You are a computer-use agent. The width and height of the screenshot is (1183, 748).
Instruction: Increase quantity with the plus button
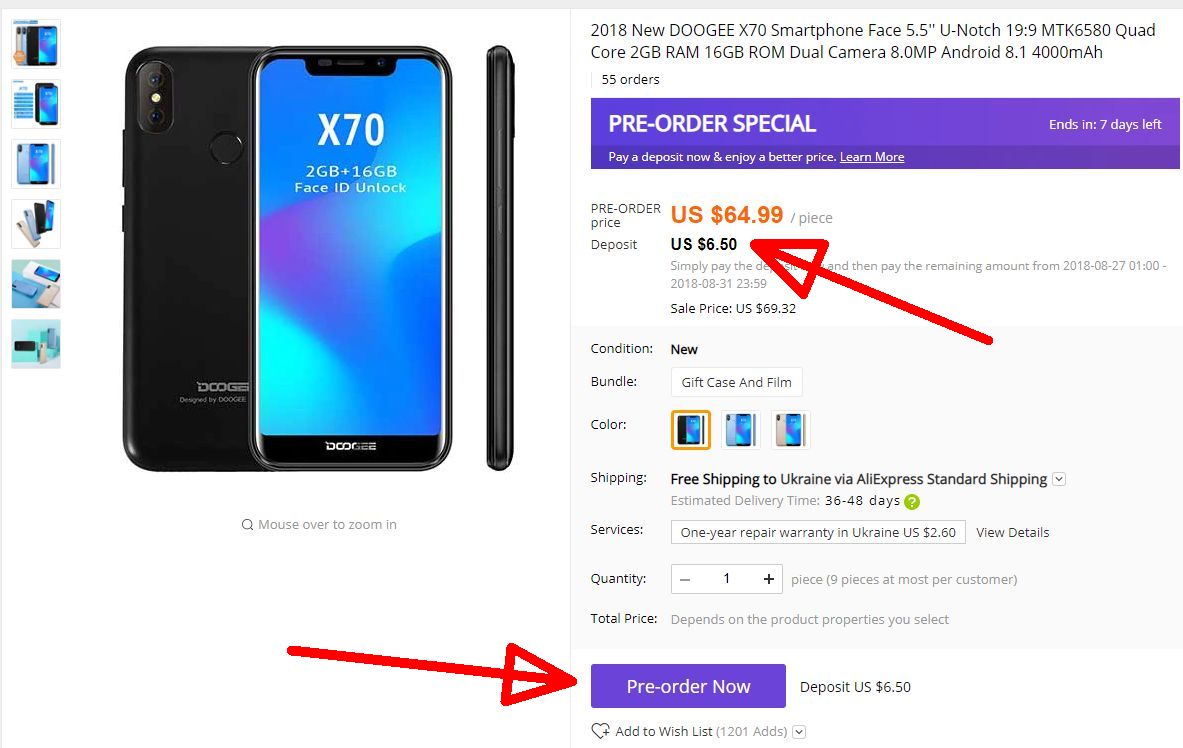tap(768, 579)
